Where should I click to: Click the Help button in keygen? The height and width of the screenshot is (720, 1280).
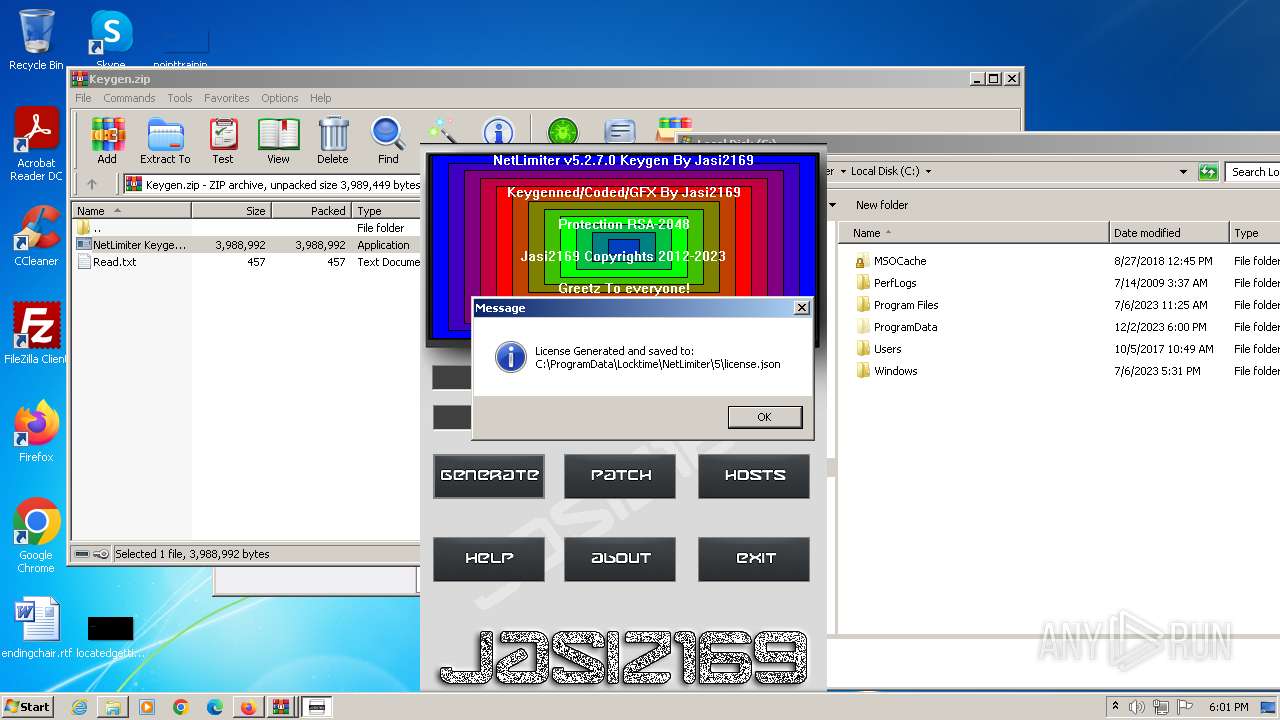pyautogui.click(x=489, y=559)
